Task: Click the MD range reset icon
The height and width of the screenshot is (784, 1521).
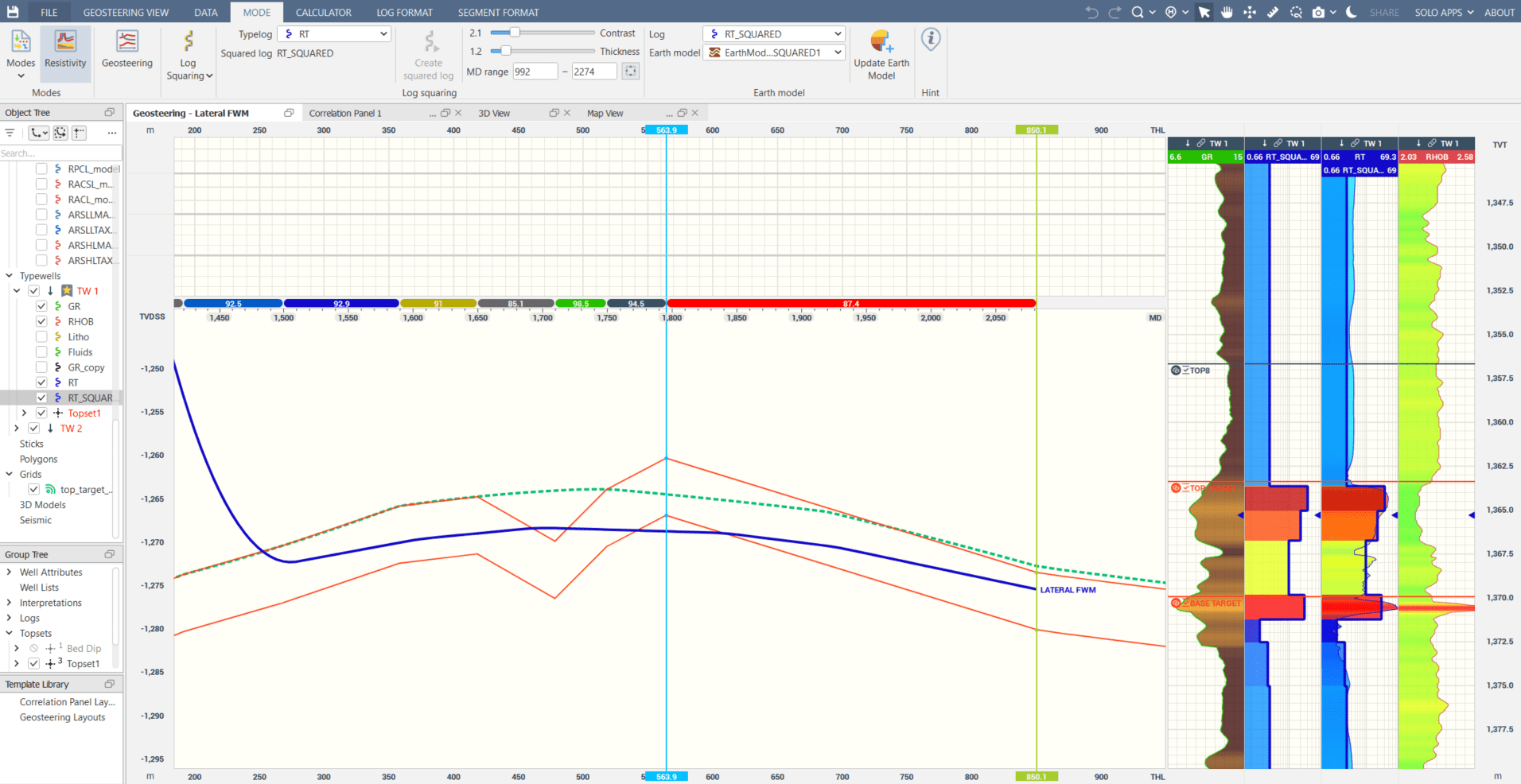Action: (x=631, y=71)
